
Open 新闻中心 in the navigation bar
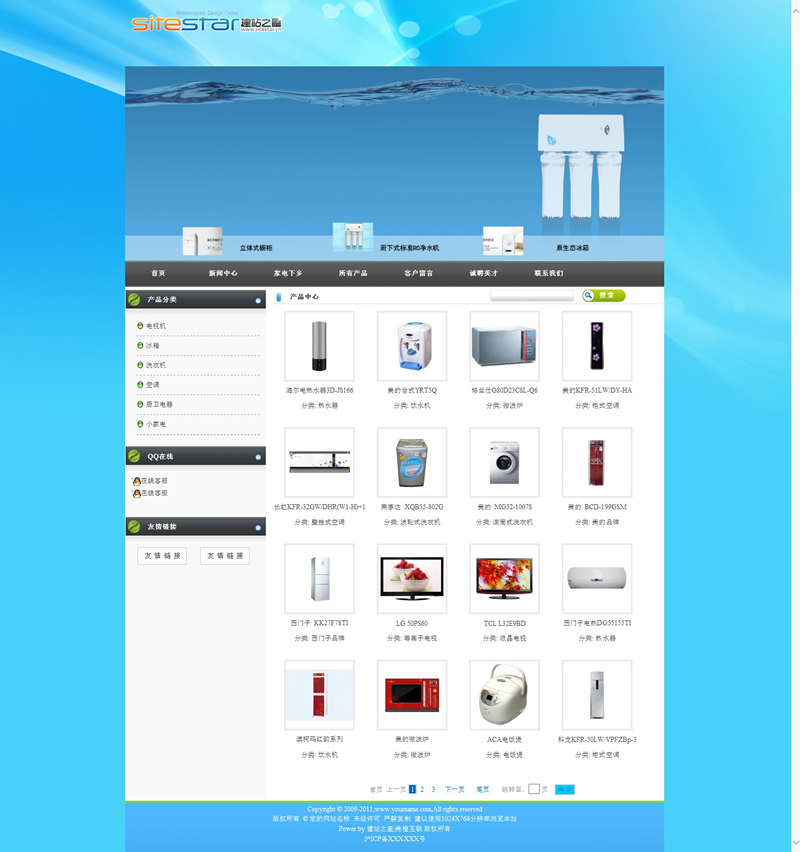coord(223,273)
